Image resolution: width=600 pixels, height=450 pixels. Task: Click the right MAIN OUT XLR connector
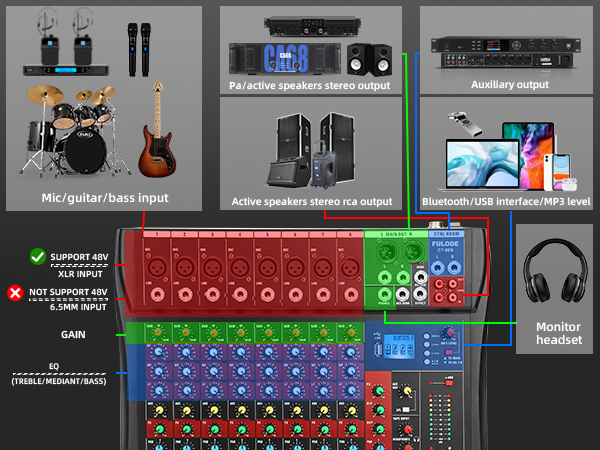pos(411,253)
